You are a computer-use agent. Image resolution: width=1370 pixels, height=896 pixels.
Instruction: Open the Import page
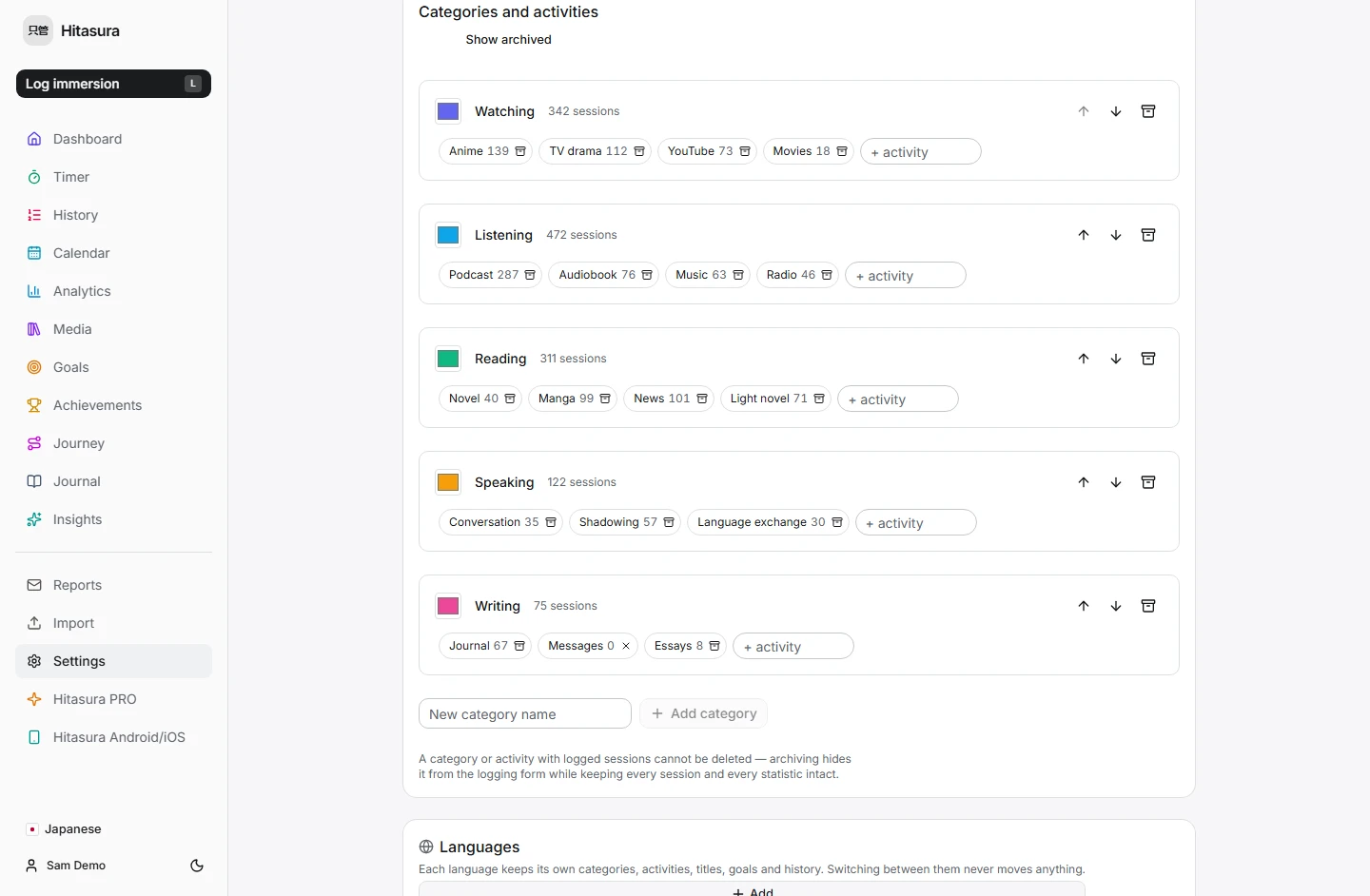[114, 623]
